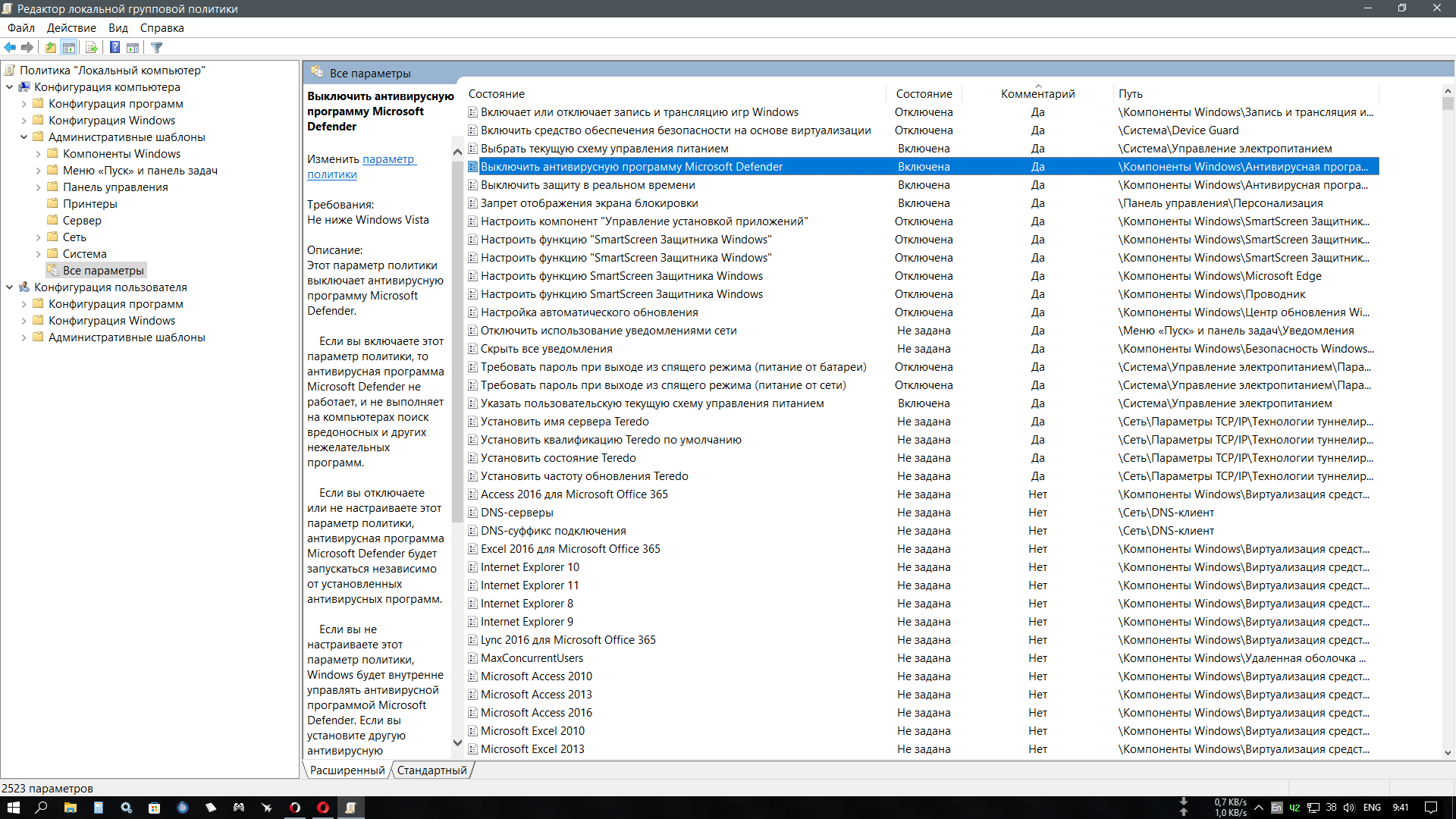Open the Действие menu
The height and width of the screenshot is (819, 1456).
[x=71, y=28]
